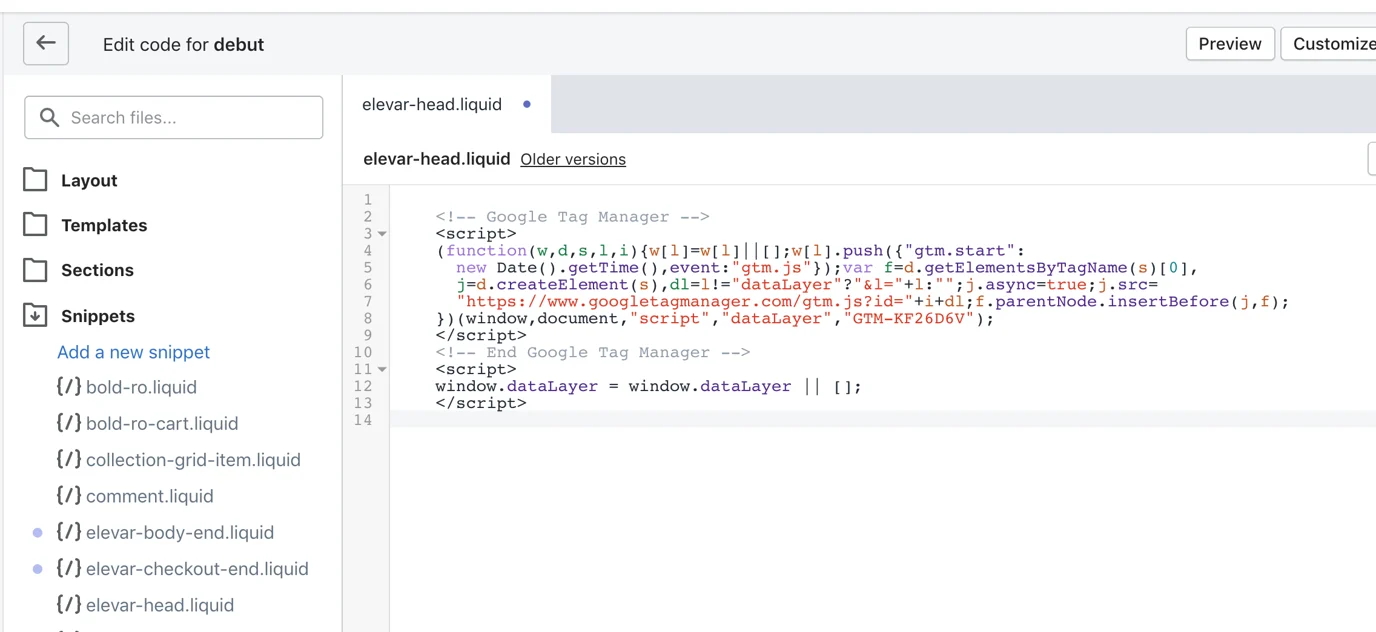Click the code icon beside bold-ro-cart.liquid
The width and height of the screenshot is (1376, 632).
68,423
